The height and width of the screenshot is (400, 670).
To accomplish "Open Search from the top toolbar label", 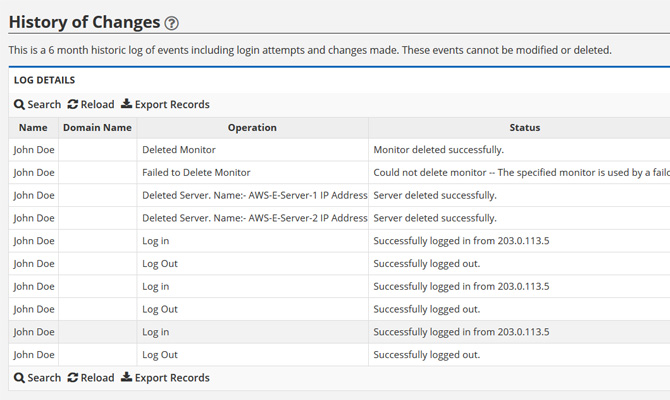I will click(44, 105).
